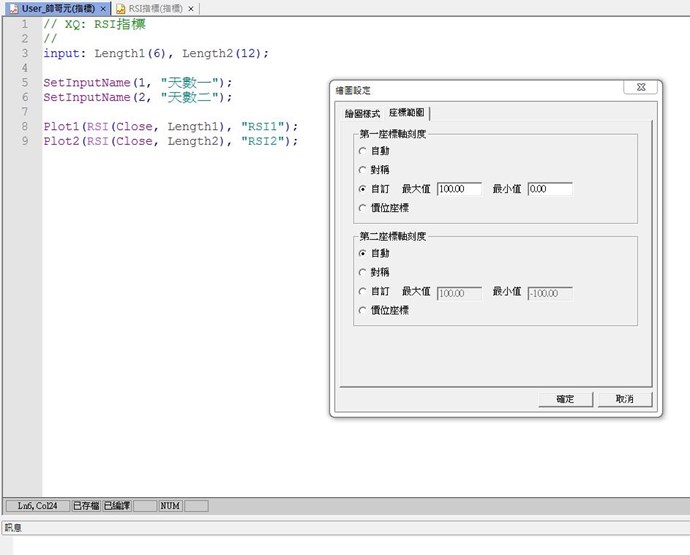Close the RSI指標(指標) editor tab
Screen dimensions: 690x555
191,8
